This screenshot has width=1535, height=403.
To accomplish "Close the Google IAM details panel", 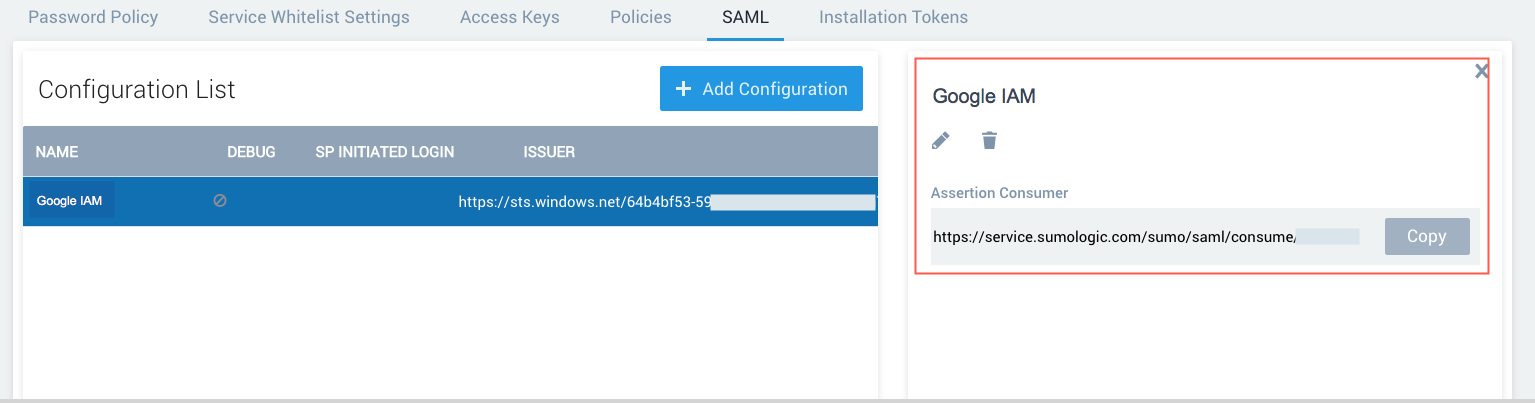I will tap(1481, 71).
